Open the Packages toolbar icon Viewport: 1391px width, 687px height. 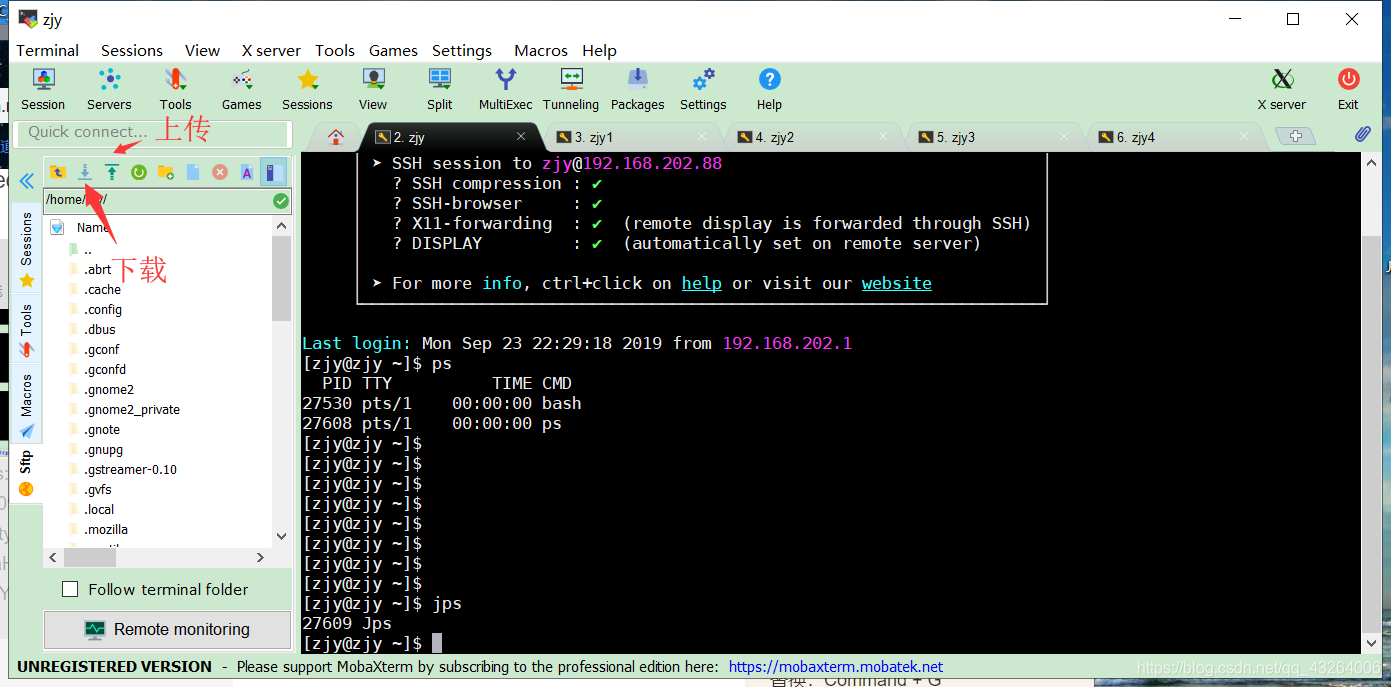pyautogui.click(x=637, y=89)
